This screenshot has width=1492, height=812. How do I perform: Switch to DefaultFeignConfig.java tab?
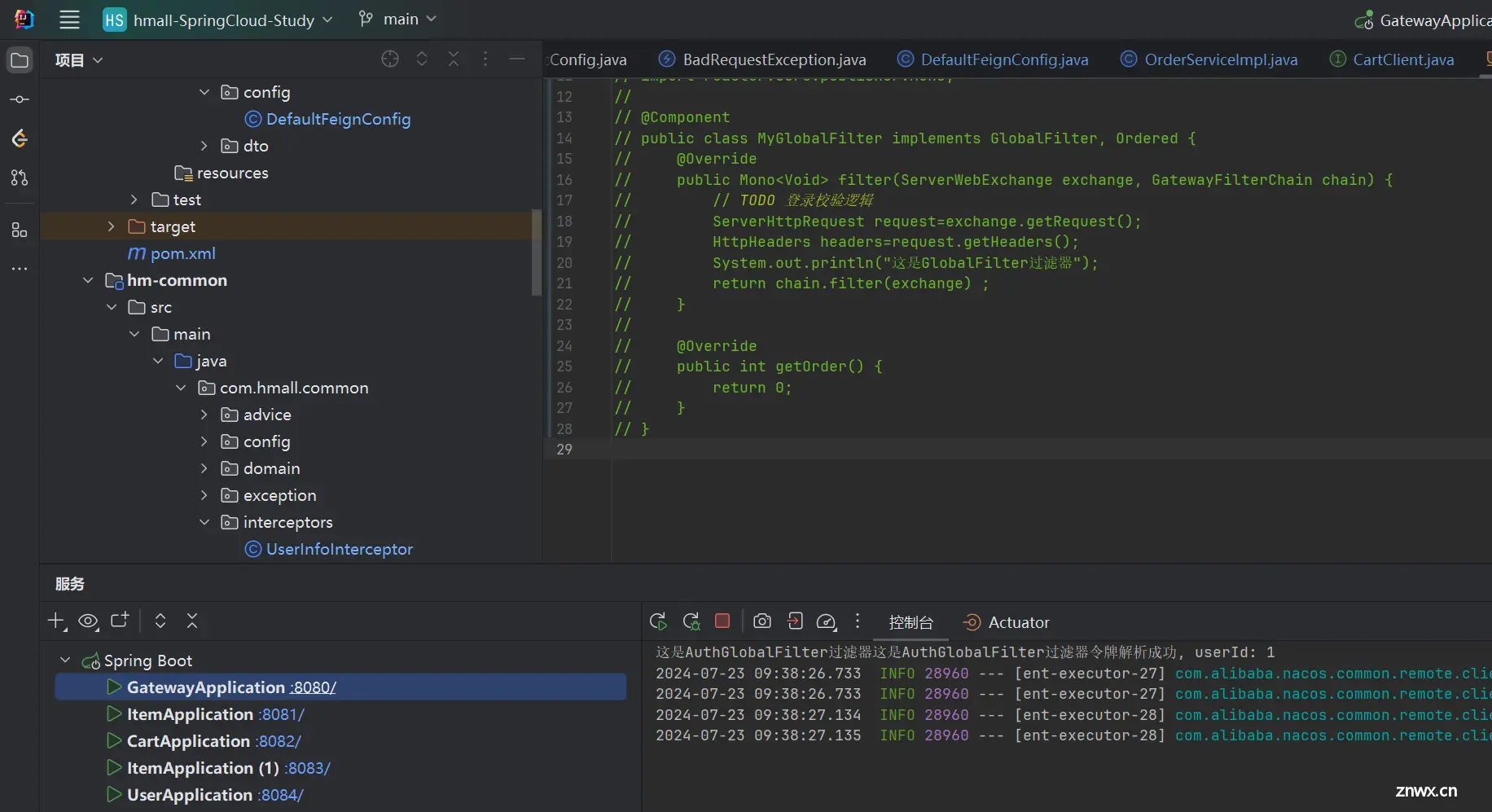(x=992, y=59)
